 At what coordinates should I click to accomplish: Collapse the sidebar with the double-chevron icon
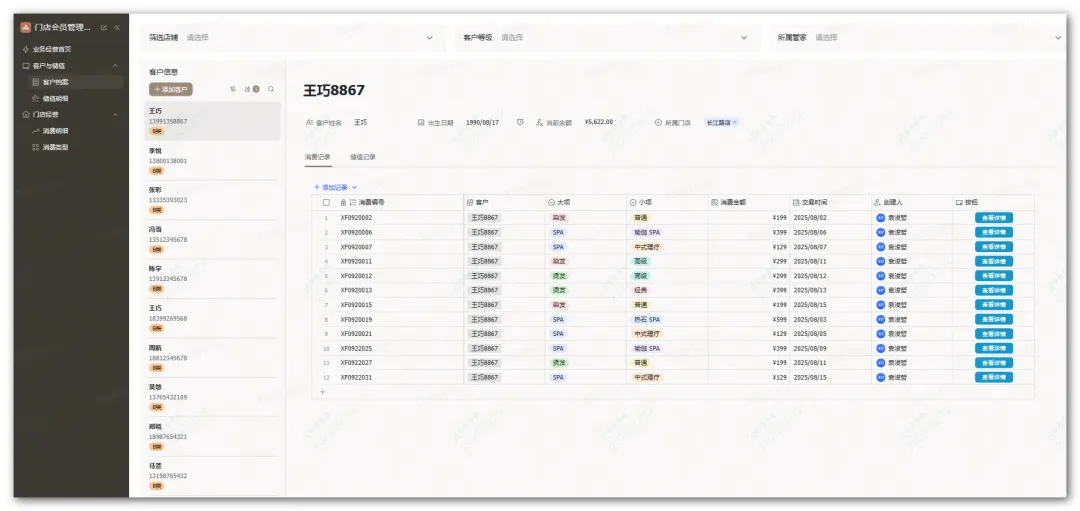pyautogui.click(x=116, y=28)
